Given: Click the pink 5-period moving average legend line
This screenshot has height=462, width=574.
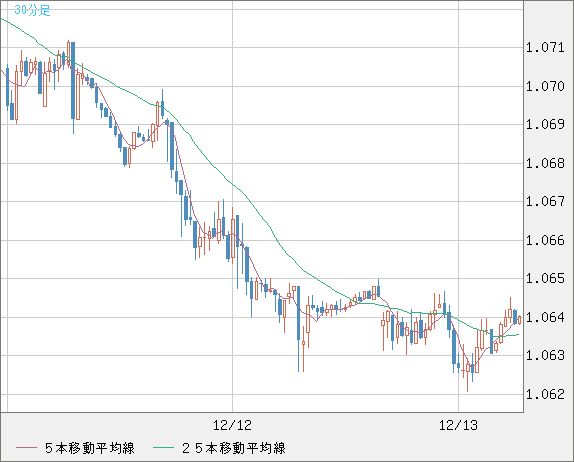Looking at the screenshot, I should pos(26,448).
